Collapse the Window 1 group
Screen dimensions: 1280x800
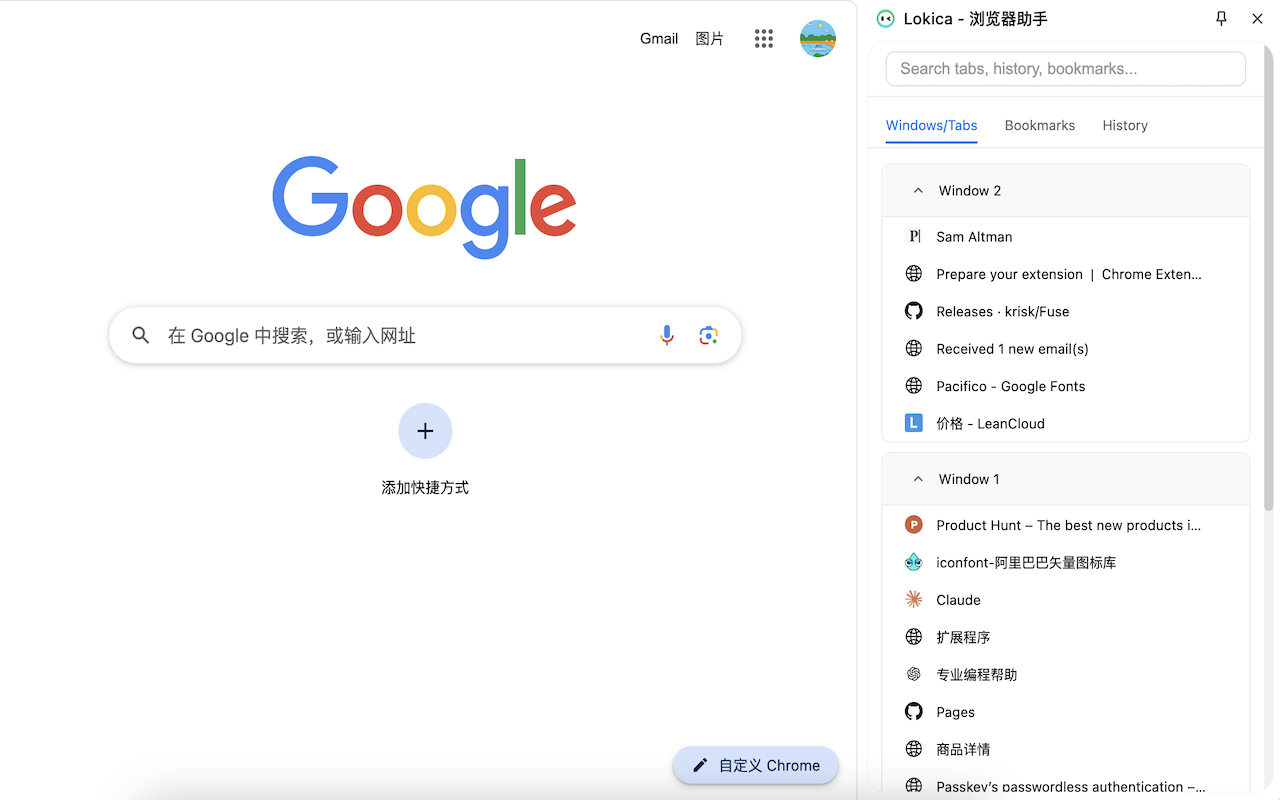[x=918, y=479]
